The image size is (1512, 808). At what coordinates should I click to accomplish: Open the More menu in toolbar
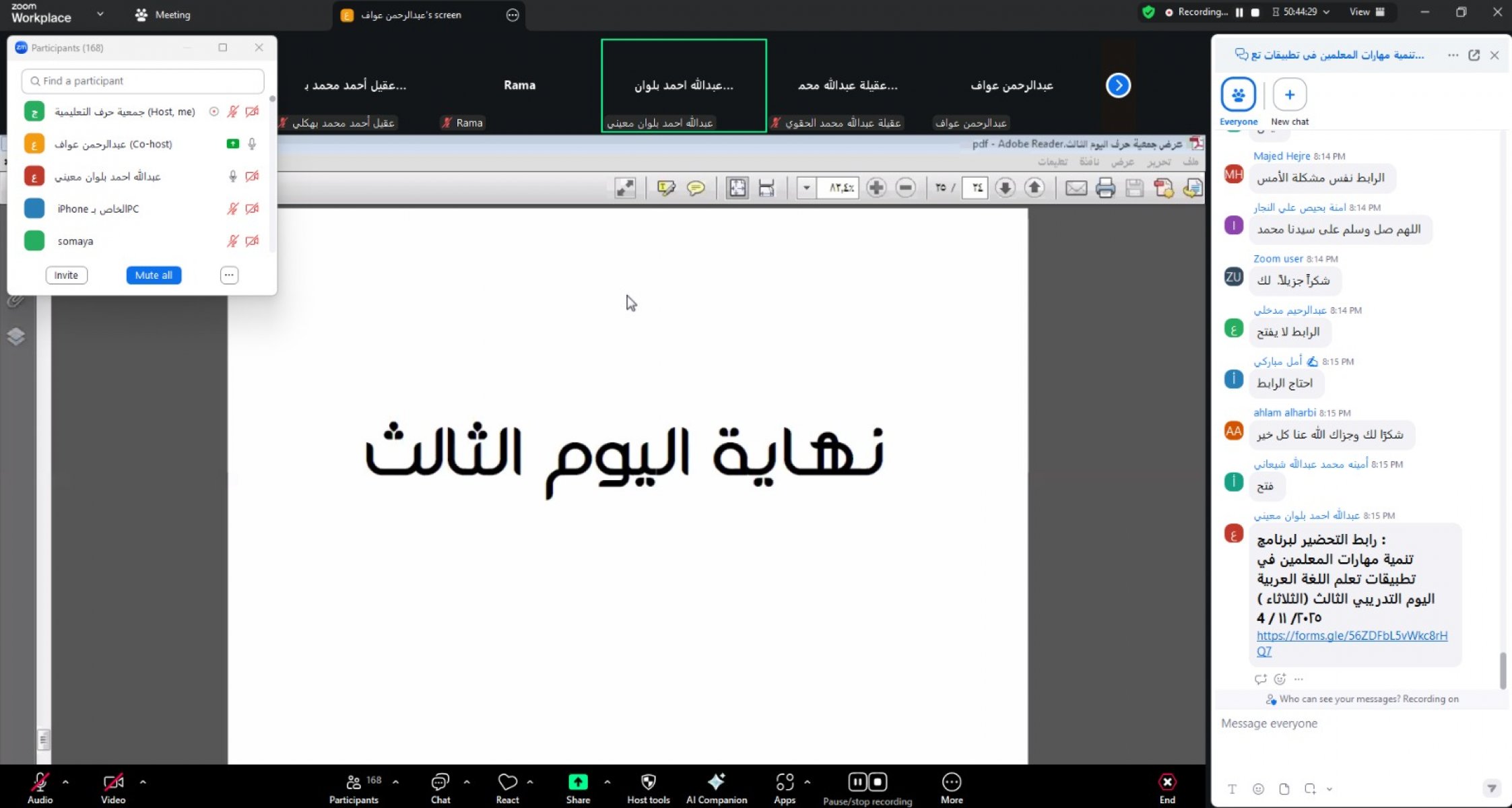[951, 782]
